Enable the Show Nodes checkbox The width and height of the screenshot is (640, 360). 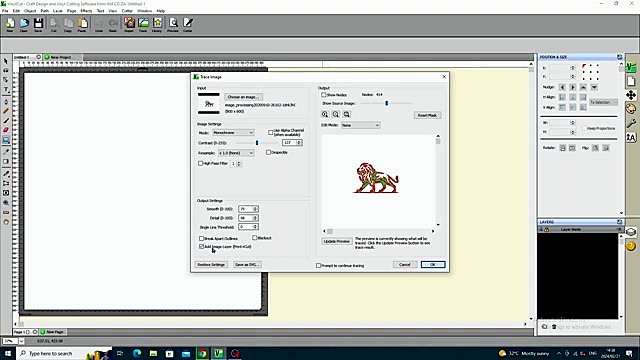[x=324, y=95]
